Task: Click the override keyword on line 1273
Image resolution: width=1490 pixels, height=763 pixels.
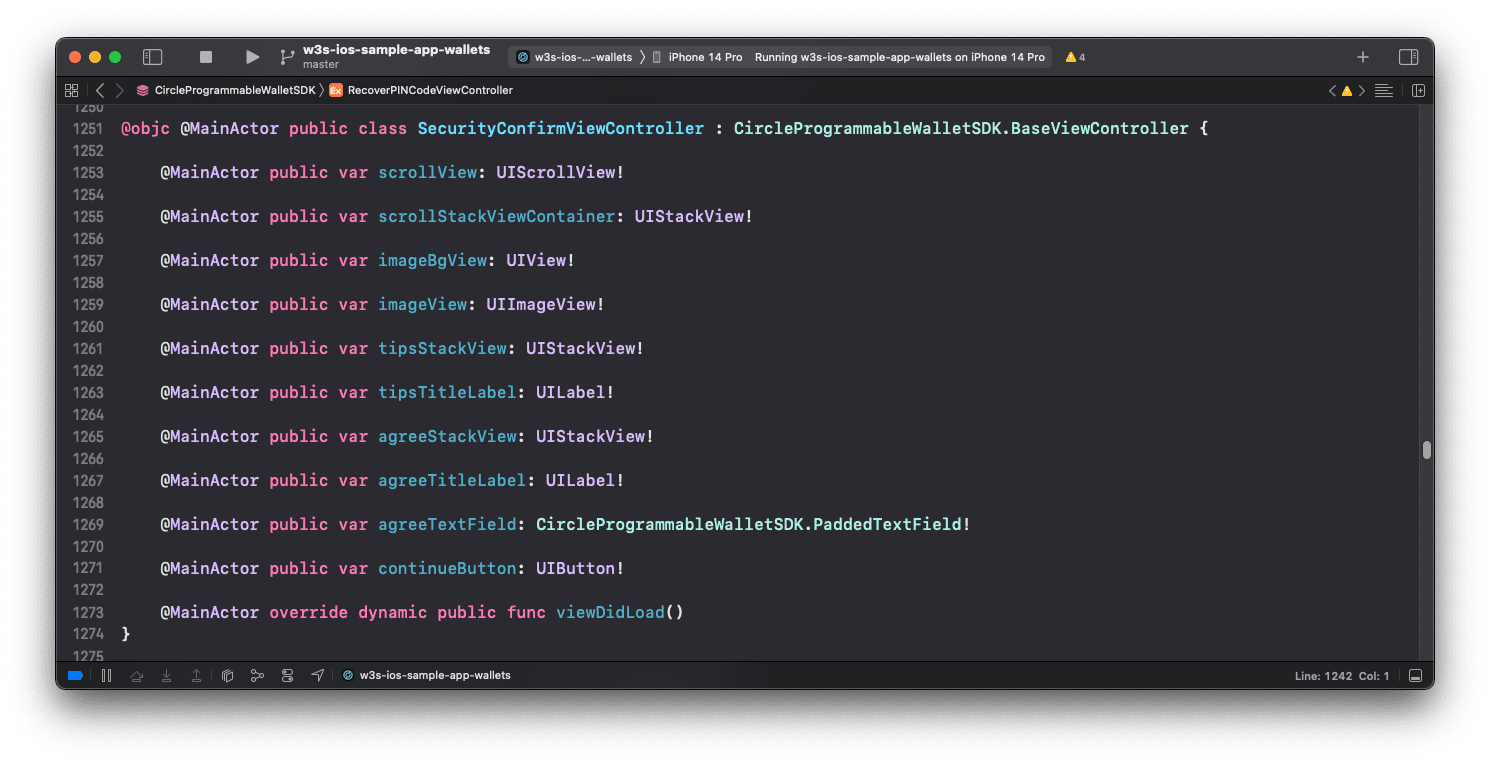Action: coord(308,613)
